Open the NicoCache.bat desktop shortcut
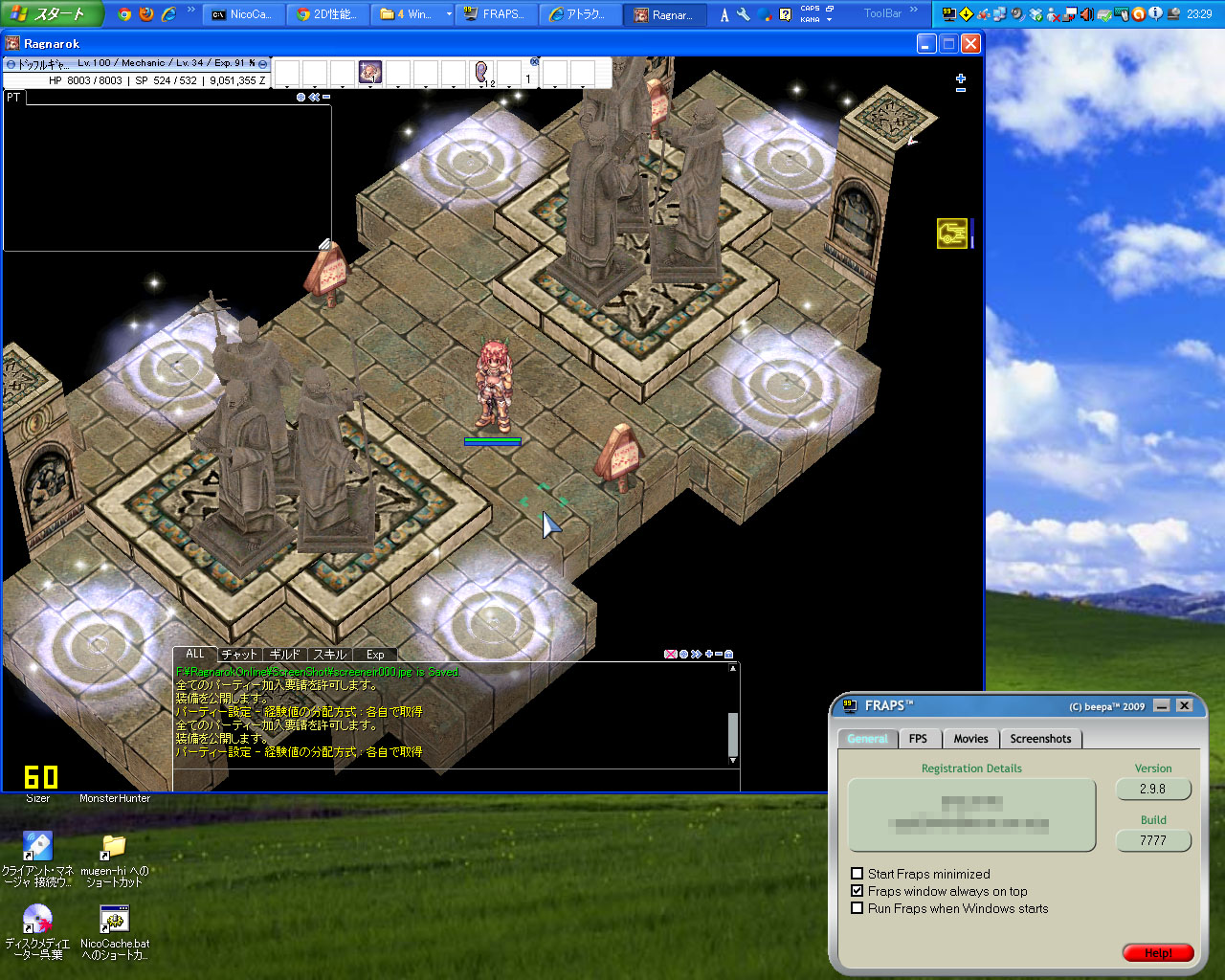 115,933
